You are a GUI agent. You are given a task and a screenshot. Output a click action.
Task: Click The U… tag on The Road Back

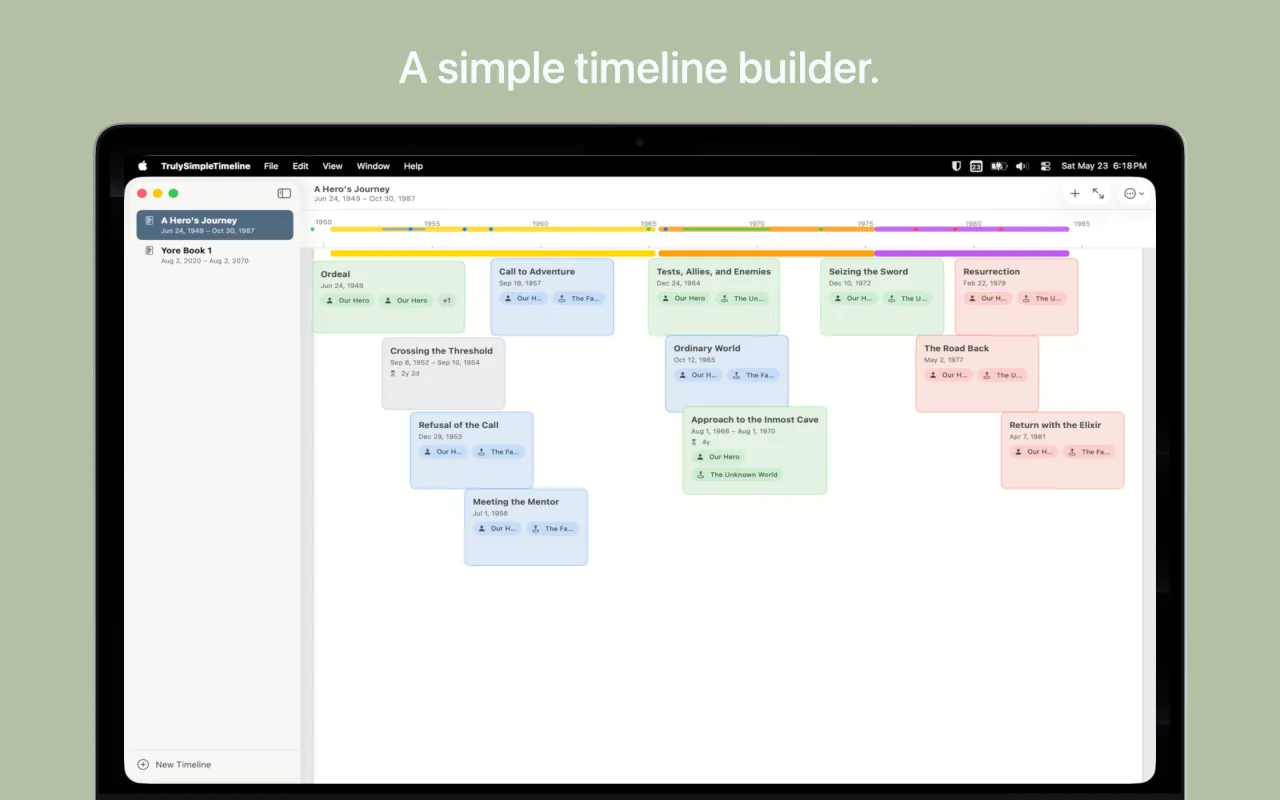[1002, 375]
